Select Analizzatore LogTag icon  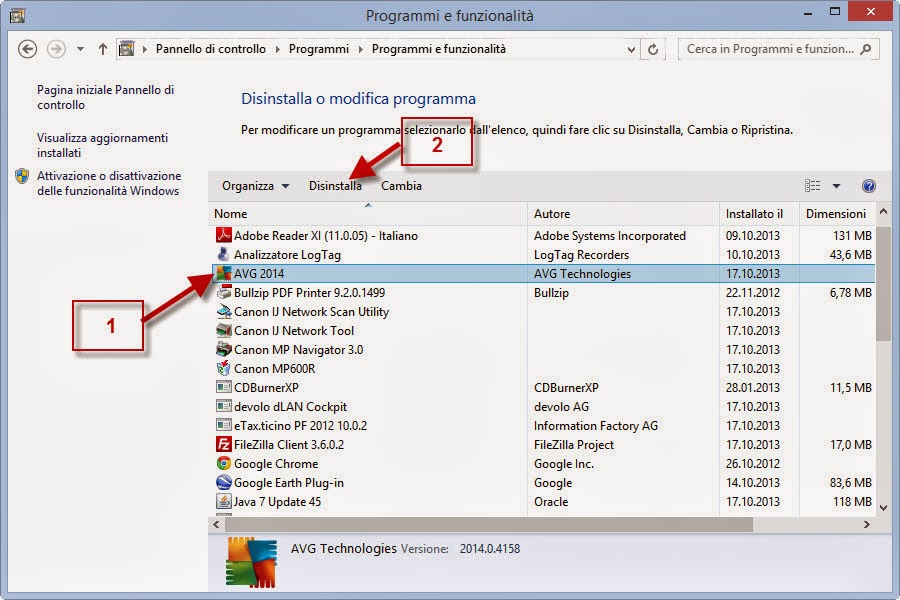223,254
